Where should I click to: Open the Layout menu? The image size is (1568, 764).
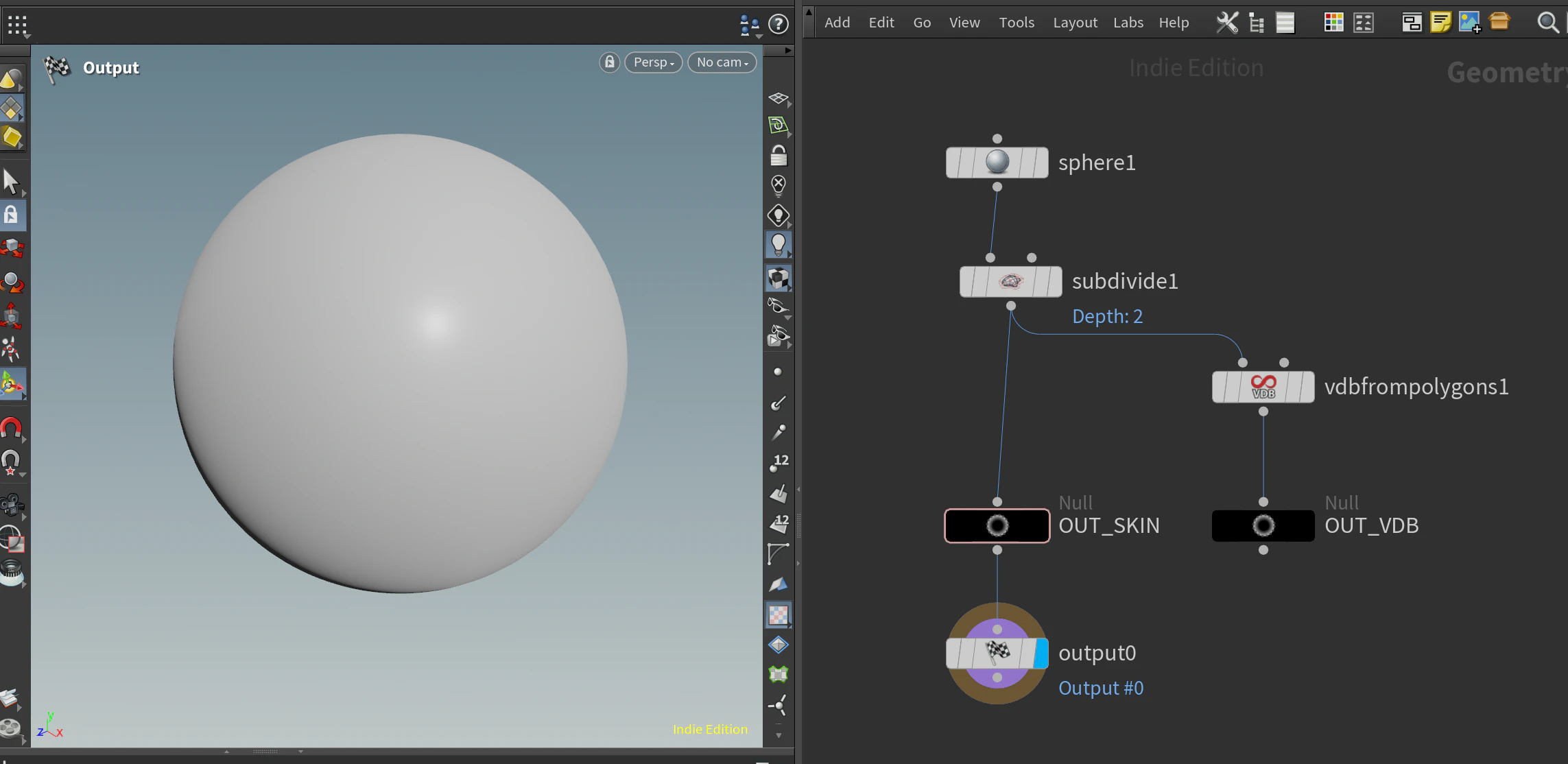1075,23
